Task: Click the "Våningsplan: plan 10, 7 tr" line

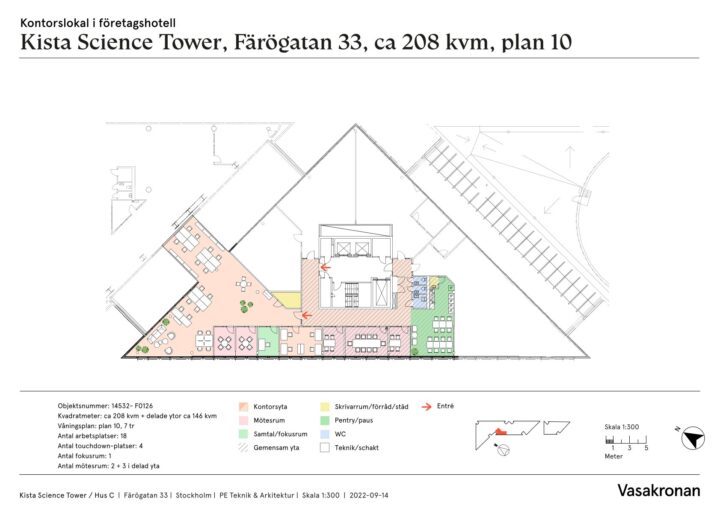Action: 96,426
